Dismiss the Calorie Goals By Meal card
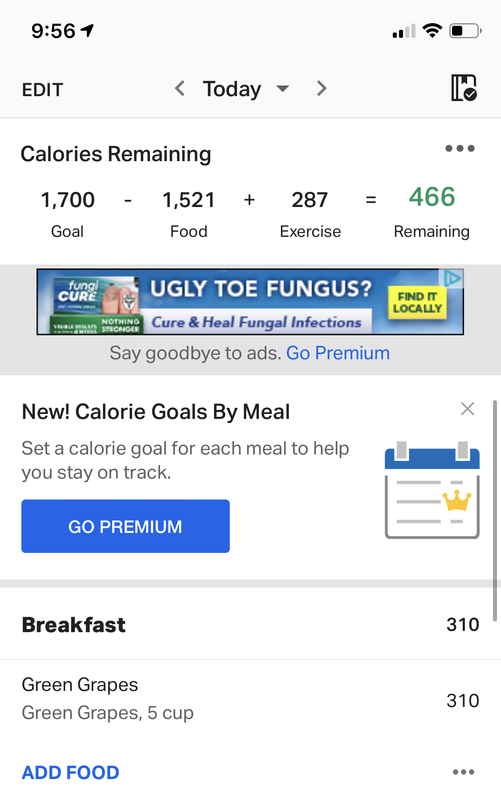 point(467,409)
